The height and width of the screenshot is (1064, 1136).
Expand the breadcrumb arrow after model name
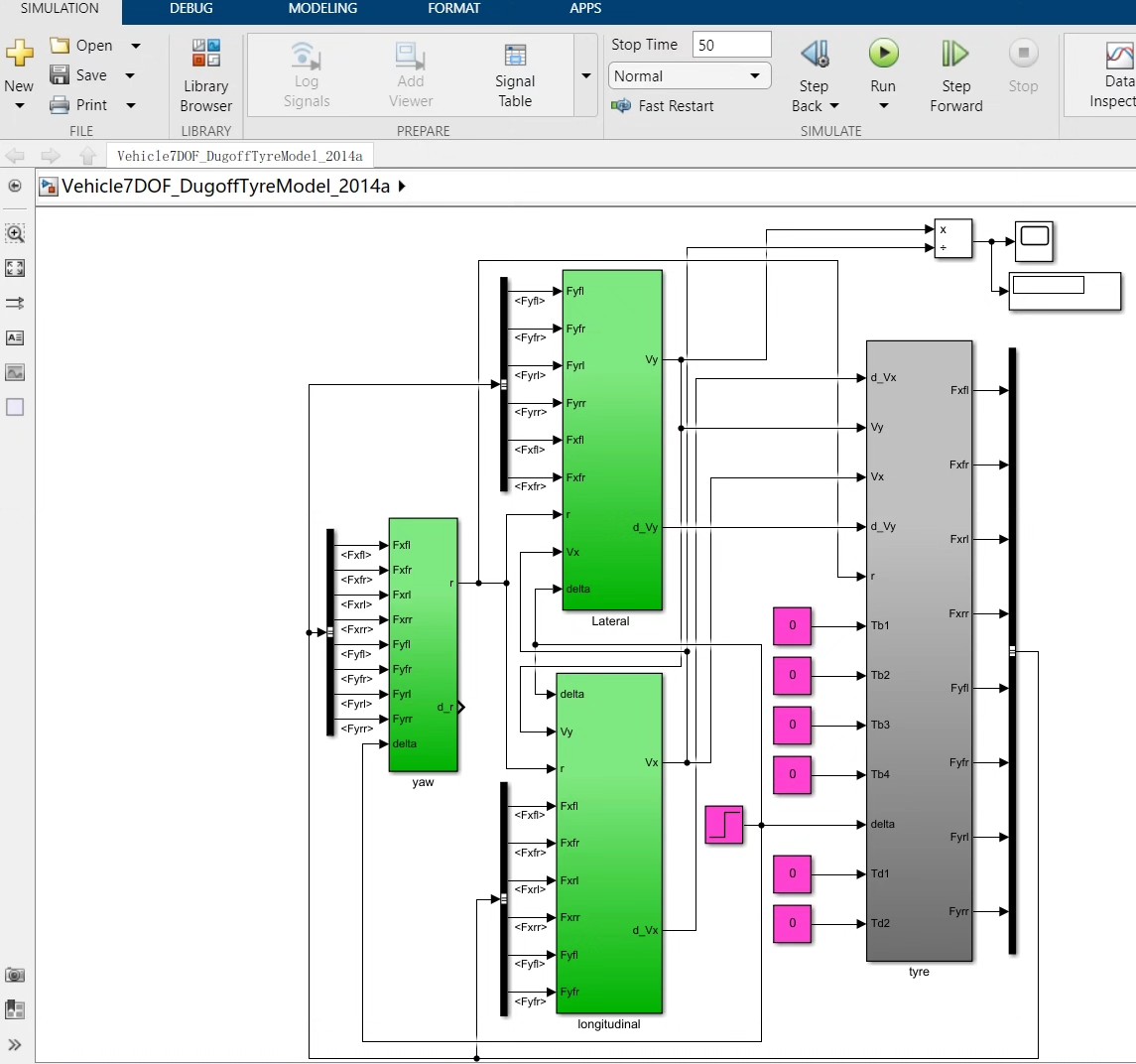click(402, 187)
